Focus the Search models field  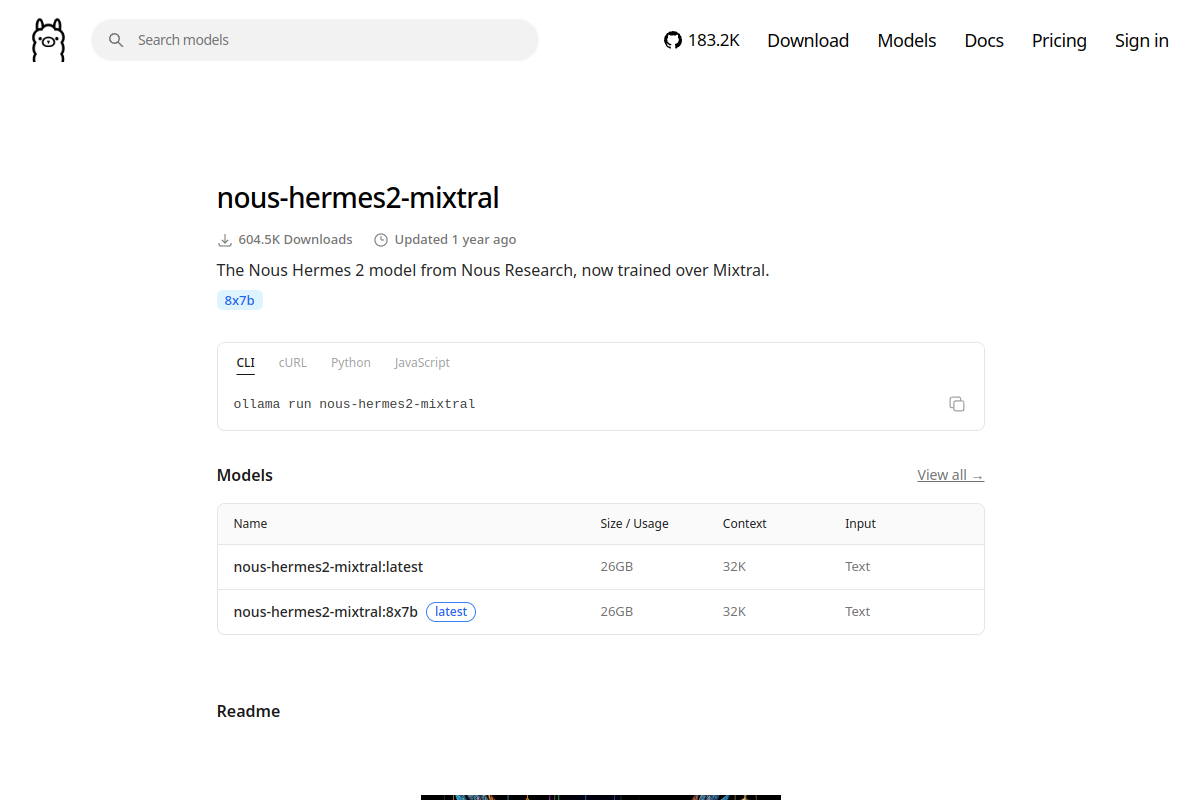[x=315, y=40]
